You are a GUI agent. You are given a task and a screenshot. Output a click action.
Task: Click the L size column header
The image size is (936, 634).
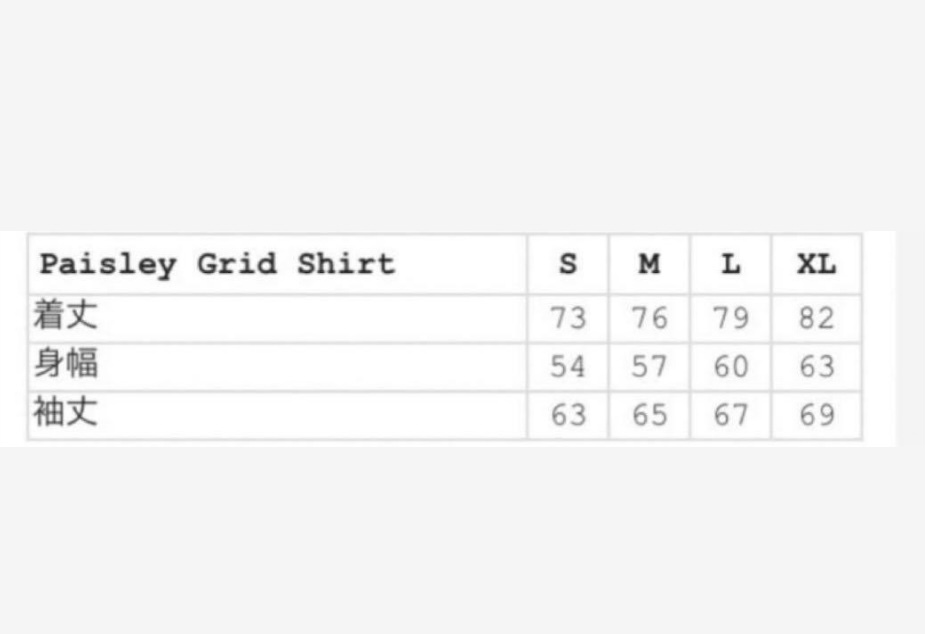click(731, 265)
